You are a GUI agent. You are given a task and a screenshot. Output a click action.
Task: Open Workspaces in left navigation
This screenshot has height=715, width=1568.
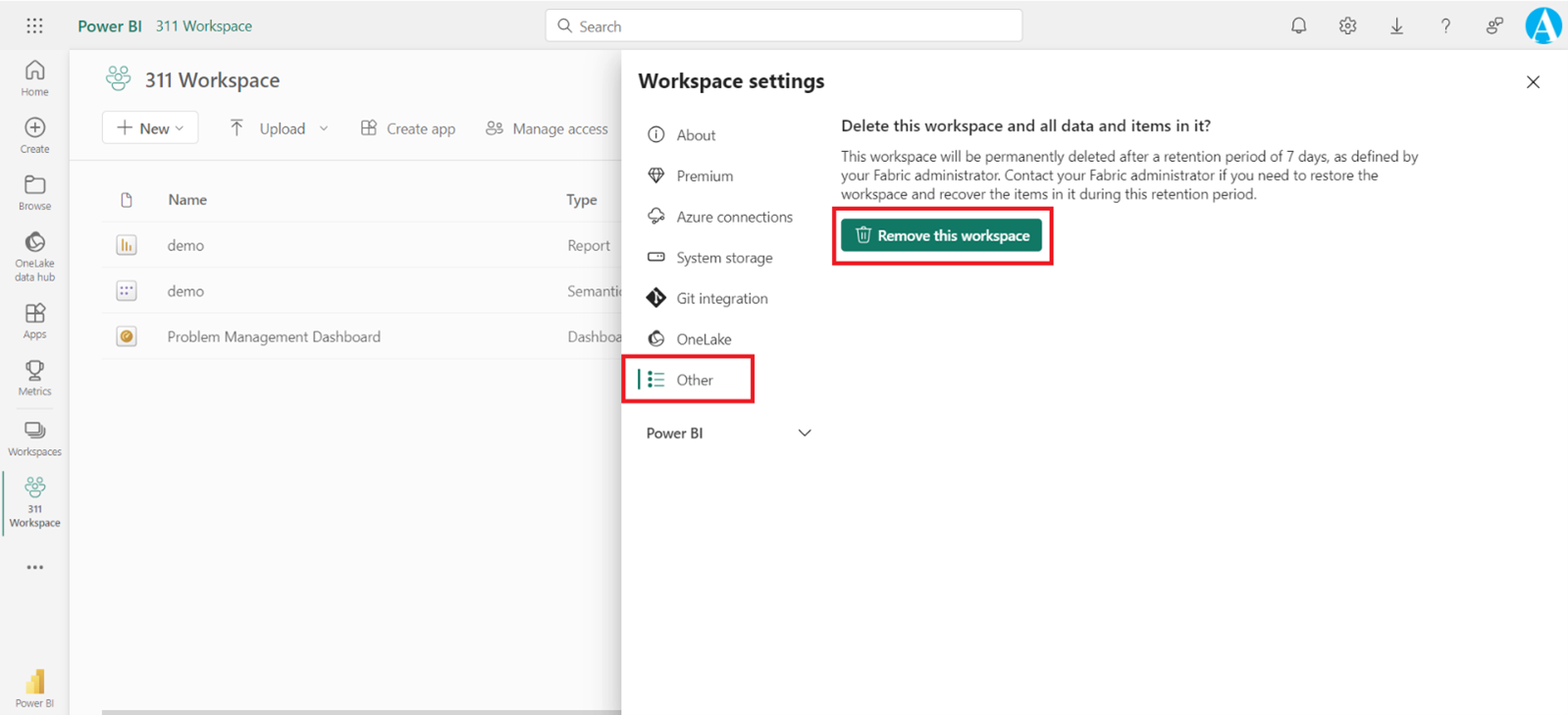coord(34,437)
